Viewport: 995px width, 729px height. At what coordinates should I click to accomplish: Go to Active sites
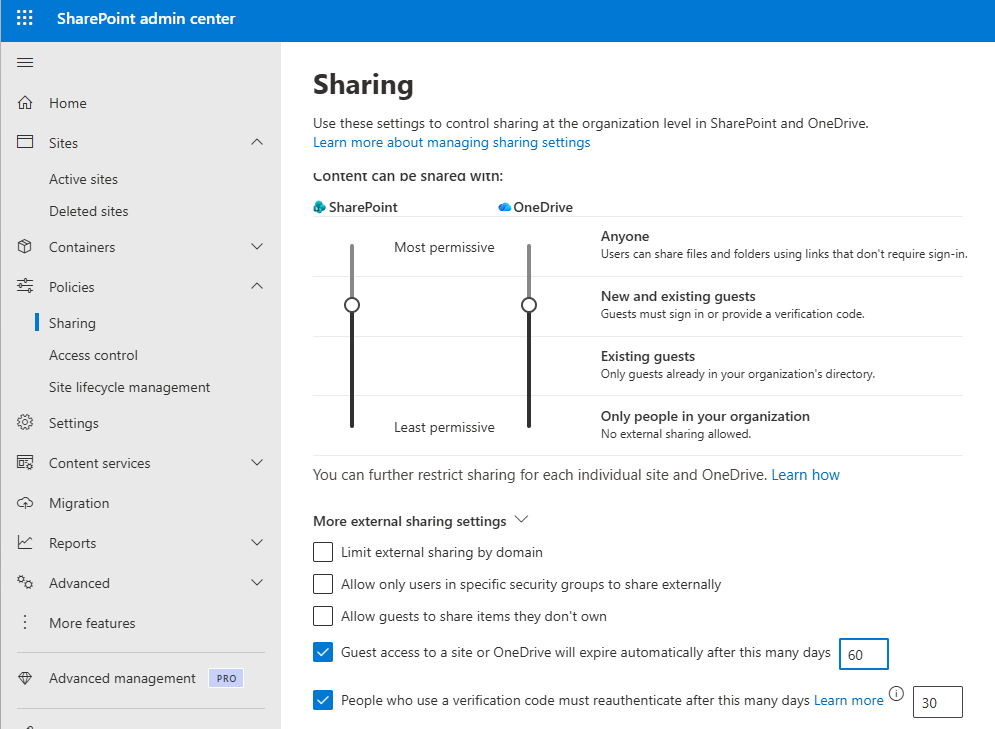pyautogui.click(x=83, y=179)
